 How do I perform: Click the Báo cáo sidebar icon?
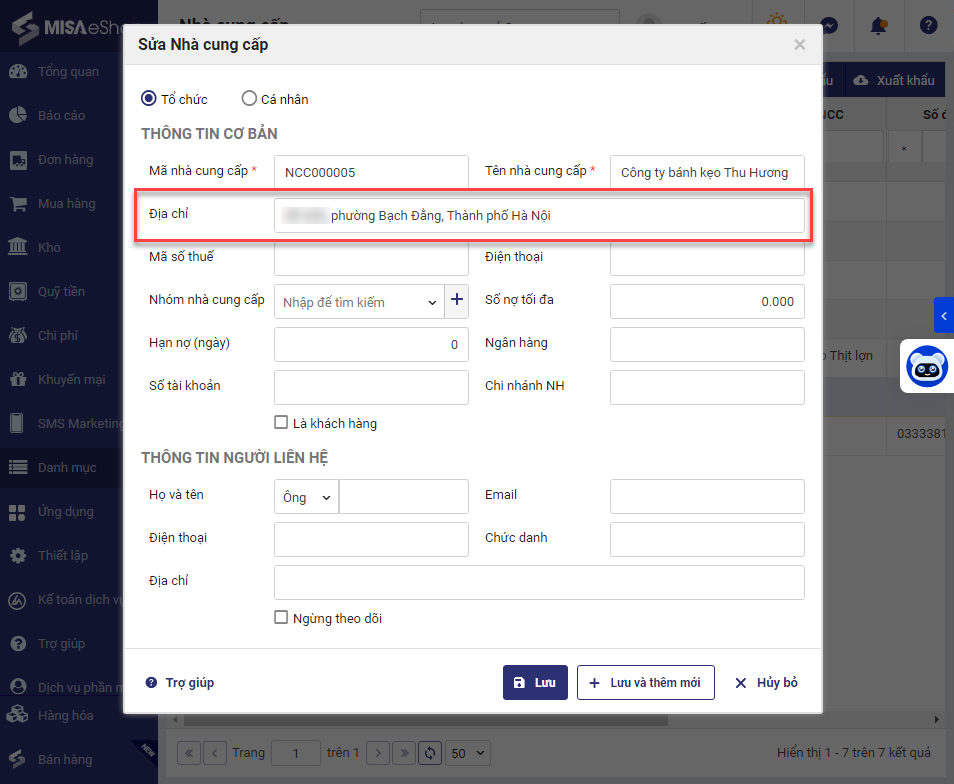click(x=18, y=115)
